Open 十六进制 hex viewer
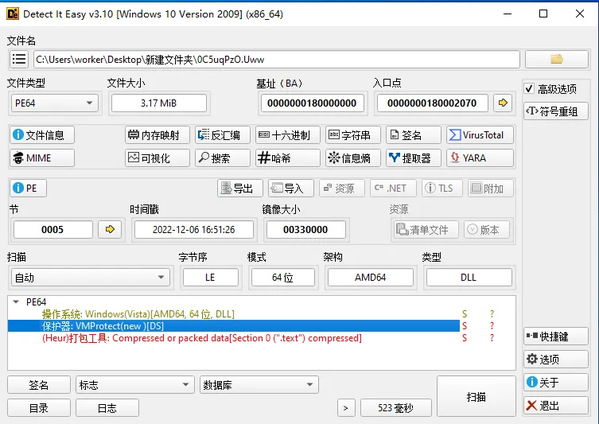599x424 pixels. click(288, 135)
